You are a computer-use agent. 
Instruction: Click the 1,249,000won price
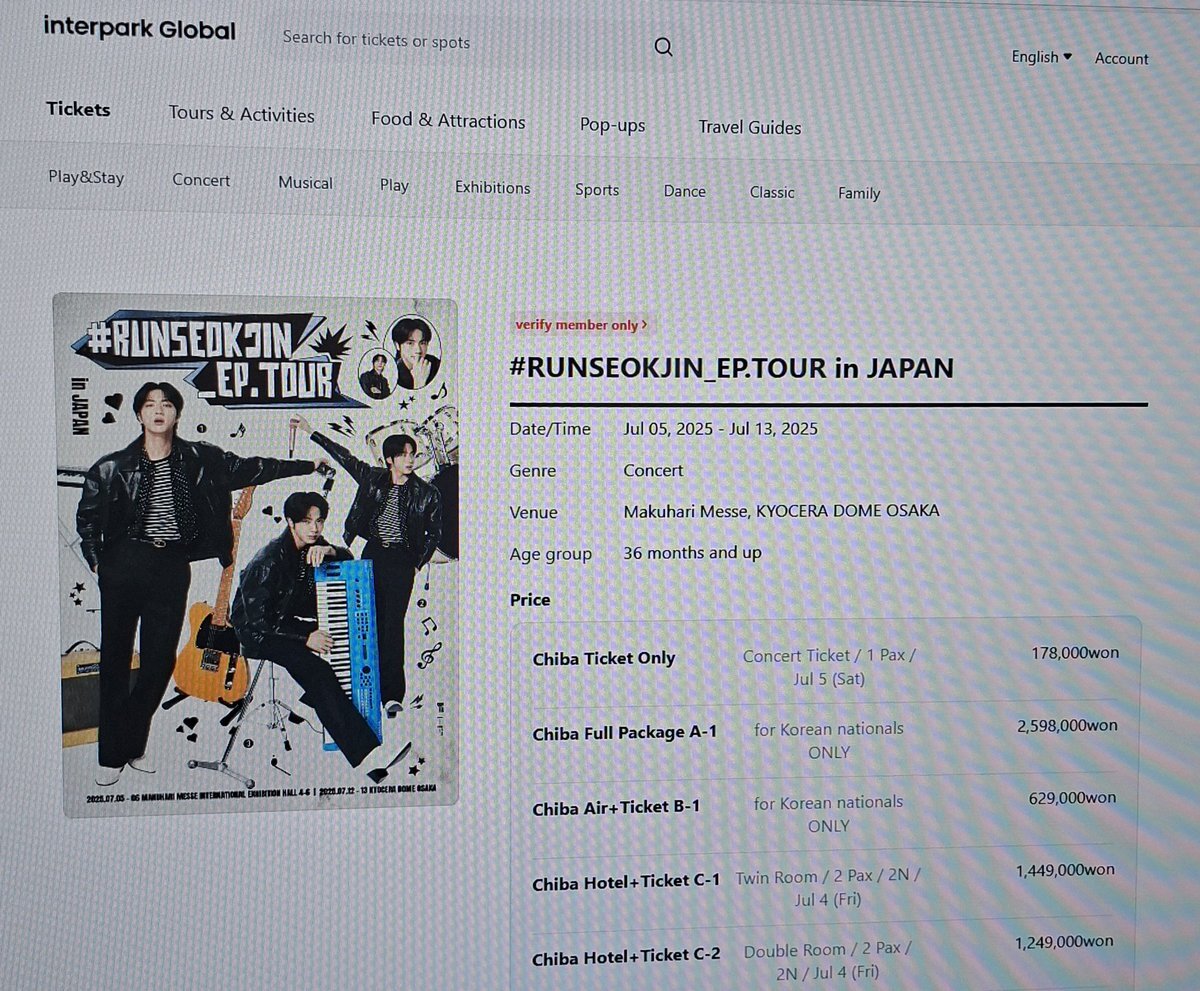[1064, 942]
